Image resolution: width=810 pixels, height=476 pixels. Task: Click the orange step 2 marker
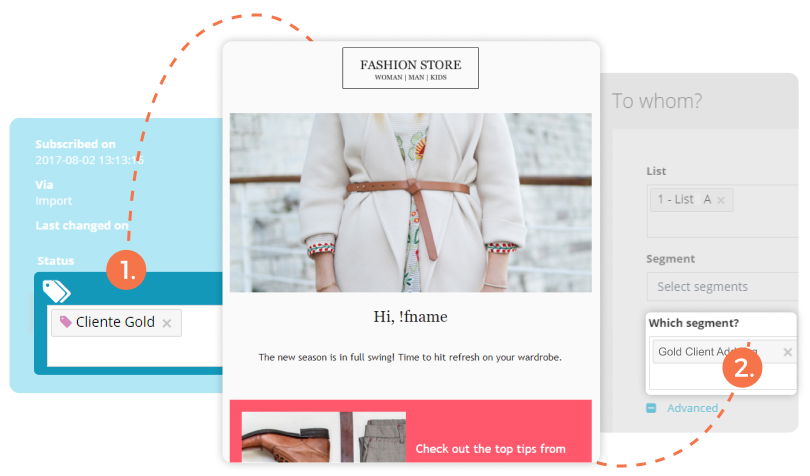742,367
